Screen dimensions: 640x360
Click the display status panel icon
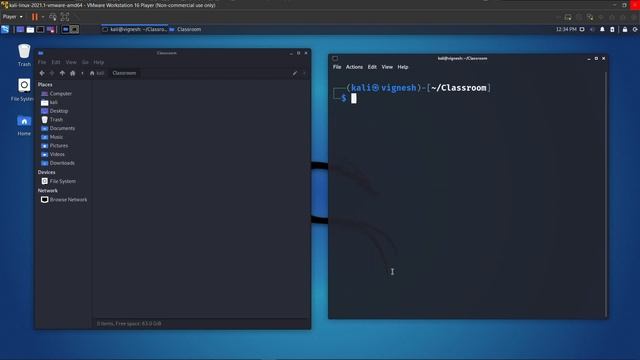582,29
